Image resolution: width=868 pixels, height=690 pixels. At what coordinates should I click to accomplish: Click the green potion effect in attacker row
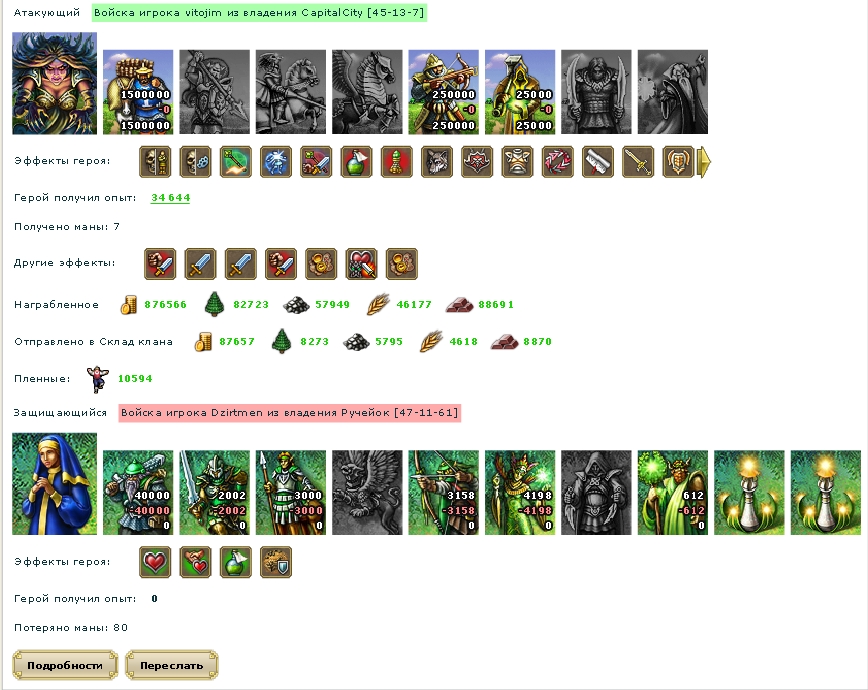(x=356, y=162)
